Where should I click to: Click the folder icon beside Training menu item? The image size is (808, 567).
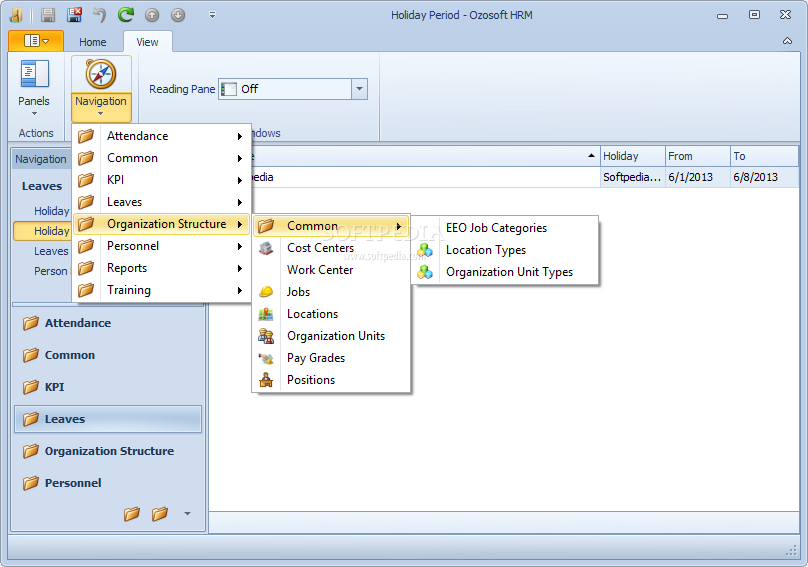[x=86, y=290]
